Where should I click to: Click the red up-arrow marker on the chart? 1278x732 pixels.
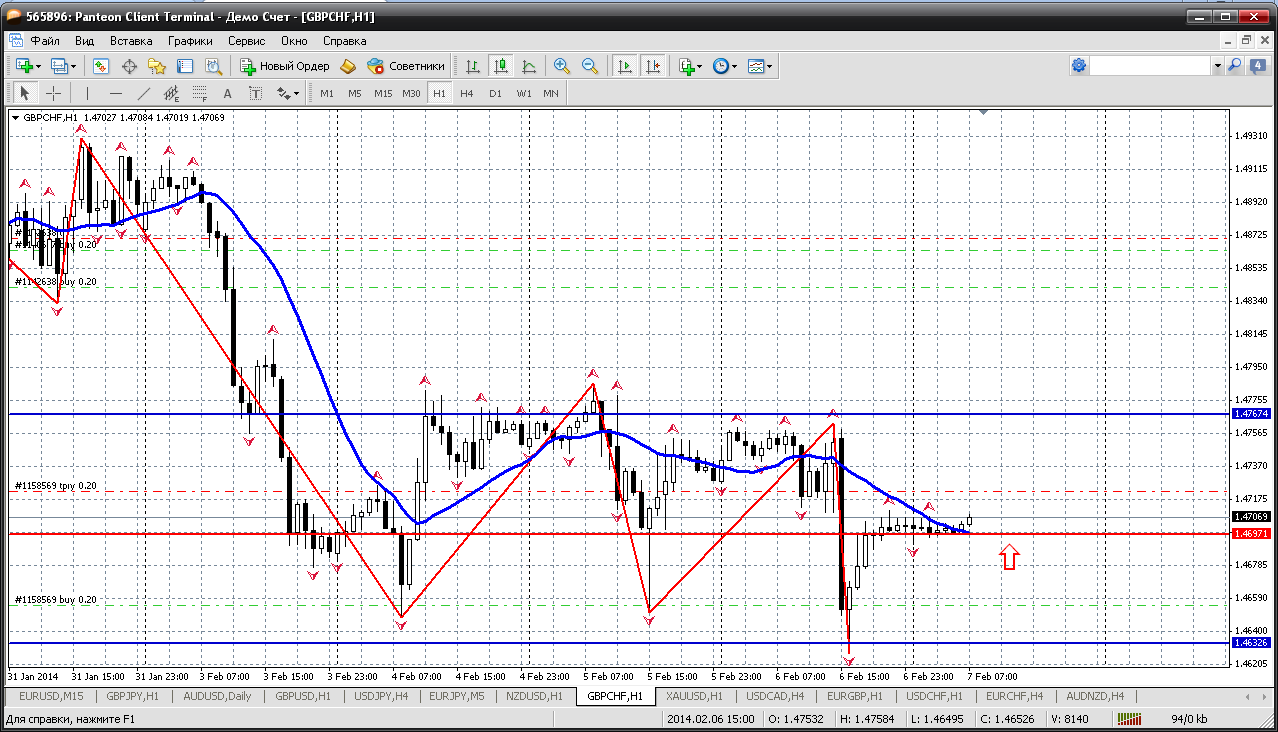click(x=1010, y=557)
